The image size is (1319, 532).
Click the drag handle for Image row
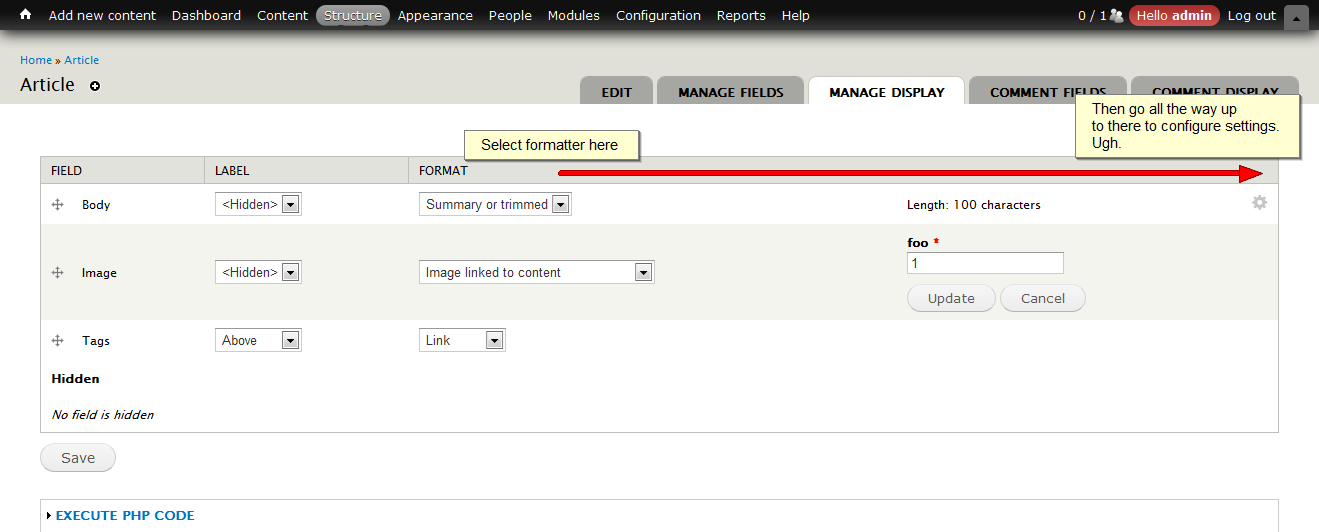pyautogui.click(x=58, y=272)
